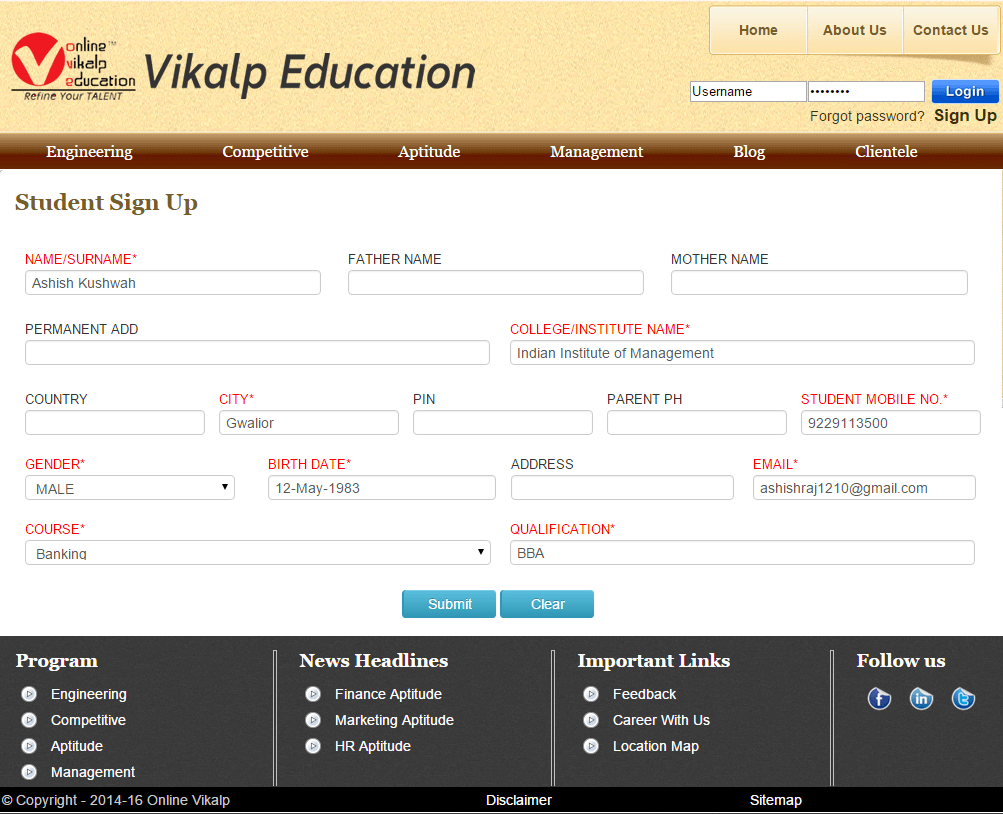
Task: Click the Father Name field
Action: click(x=496, y=283)
